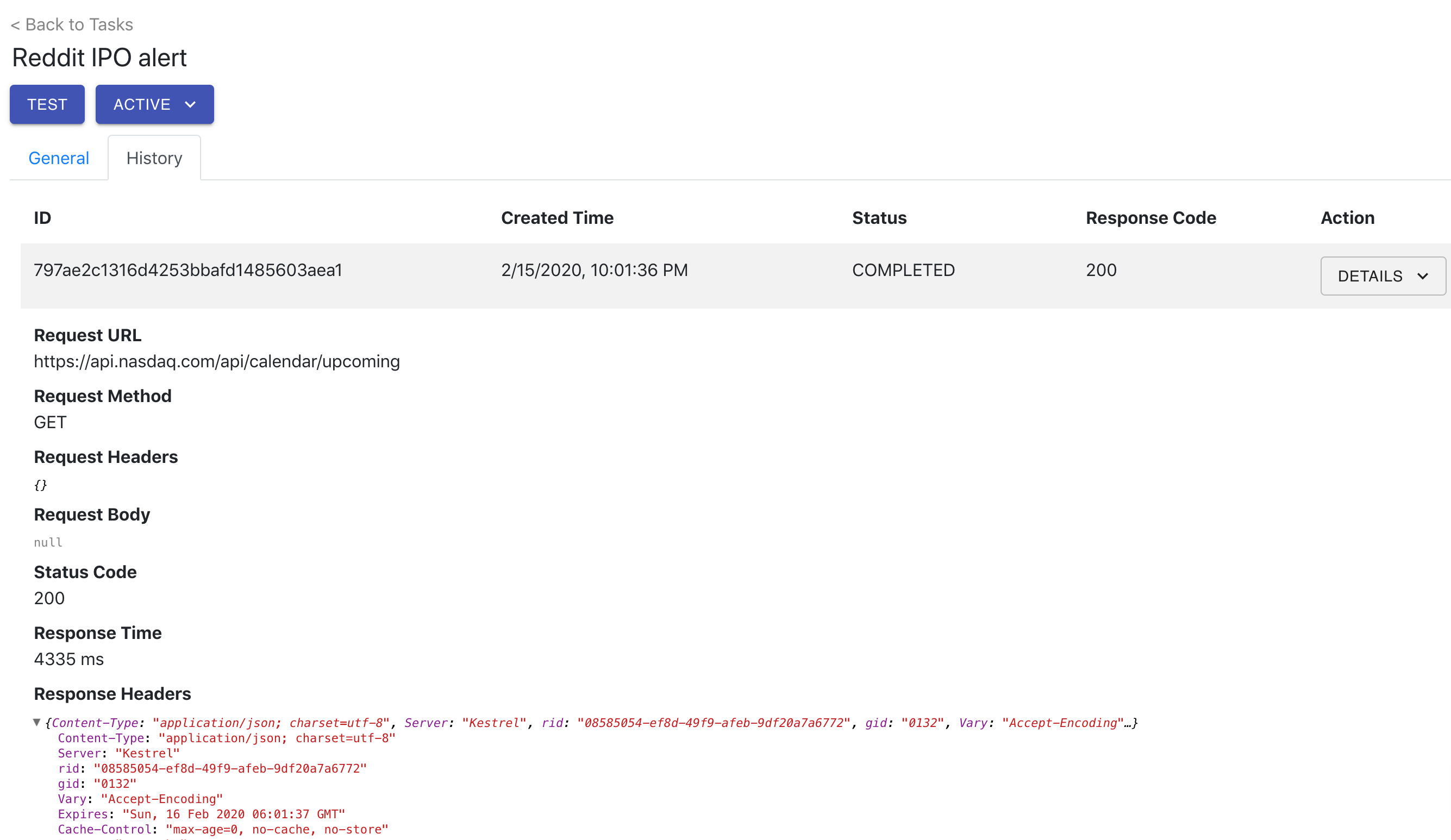1451x840 pixels.
Task: Collapse the Response Headers JSON tree triangle
Action: click(37, 722)
